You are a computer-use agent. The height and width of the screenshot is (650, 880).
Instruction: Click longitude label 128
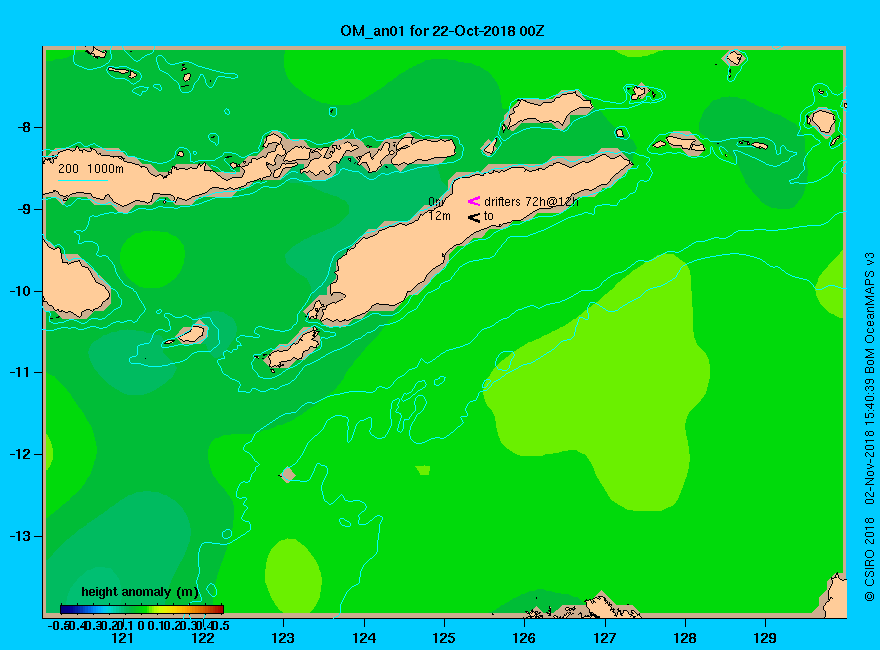[685, 638]
